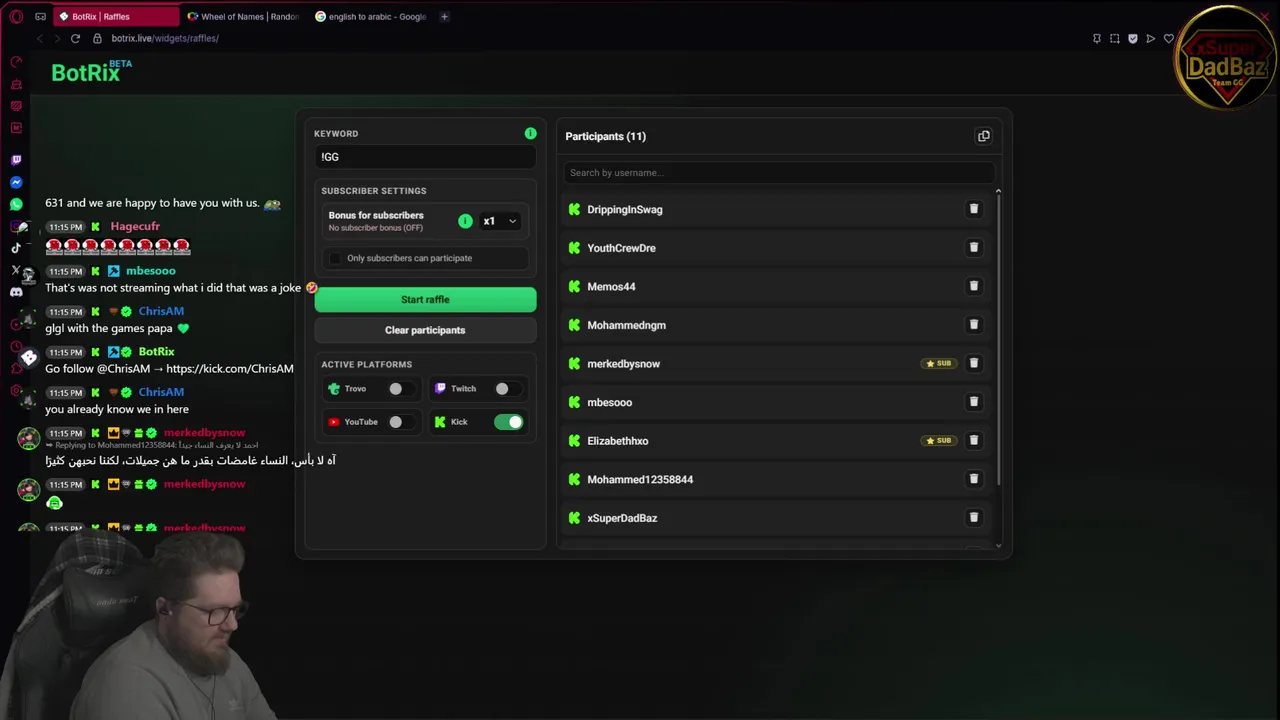Delete mbesooo from participants

point(973,401)
